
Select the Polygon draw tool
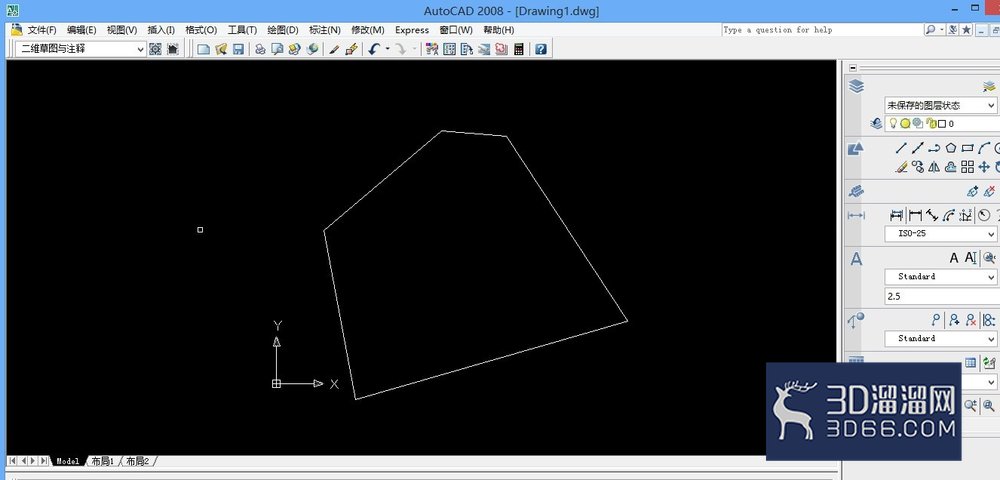[x=951, y=148]
